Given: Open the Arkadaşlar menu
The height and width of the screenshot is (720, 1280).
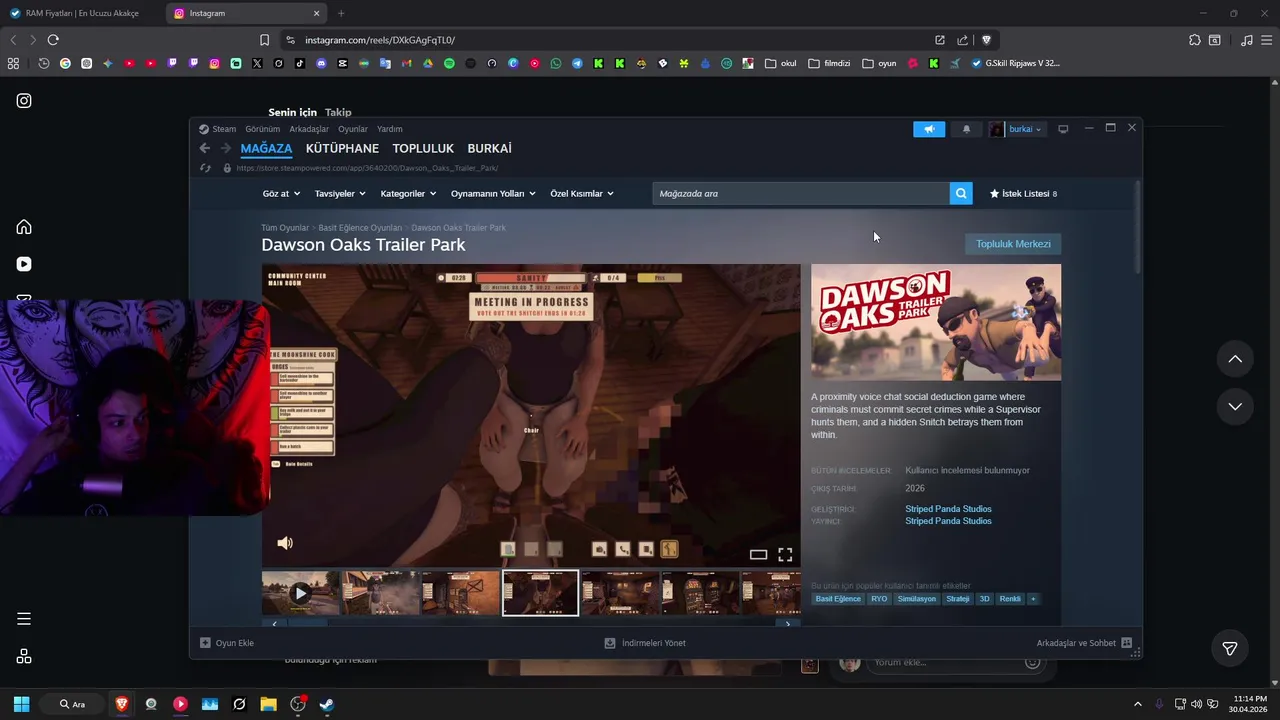Looking at the screenshot, I should coord(309,129).
